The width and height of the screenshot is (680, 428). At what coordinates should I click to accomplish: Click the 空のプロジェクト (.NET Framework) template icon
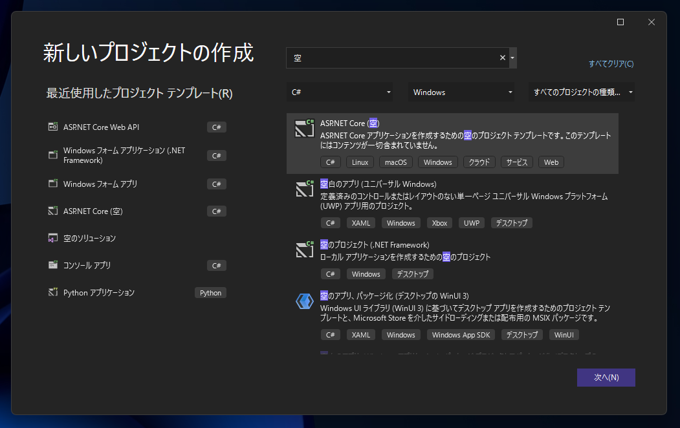coord(304,250)
